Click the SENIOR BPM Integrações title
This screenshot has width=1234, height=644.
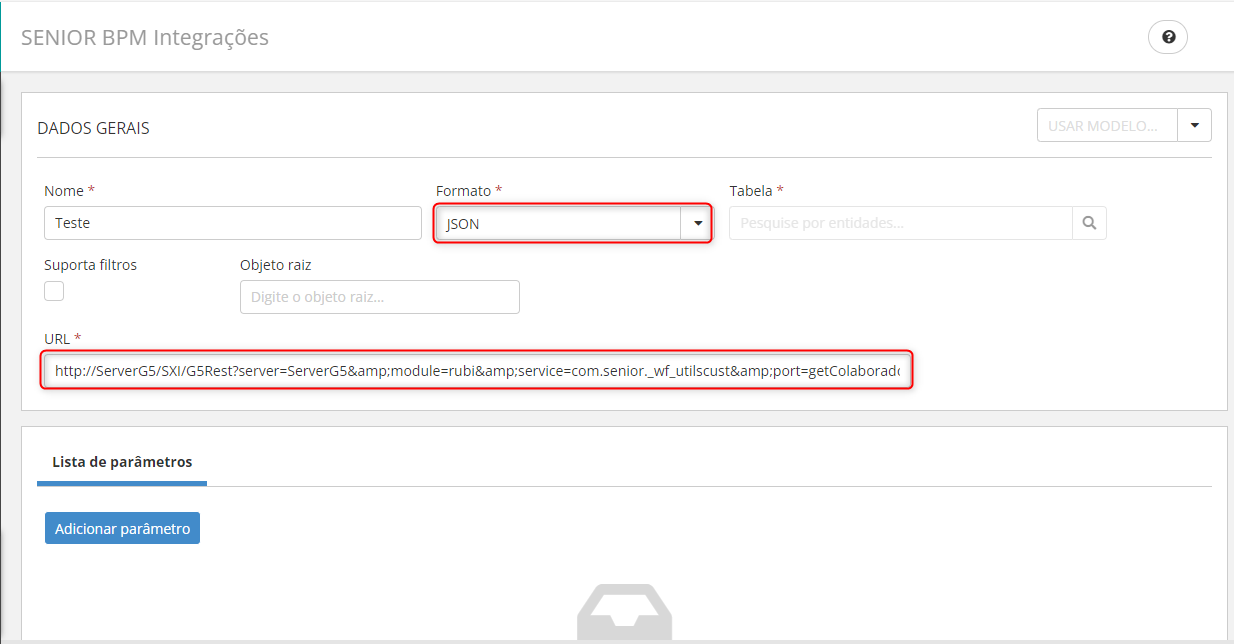[x=145, y=38]
